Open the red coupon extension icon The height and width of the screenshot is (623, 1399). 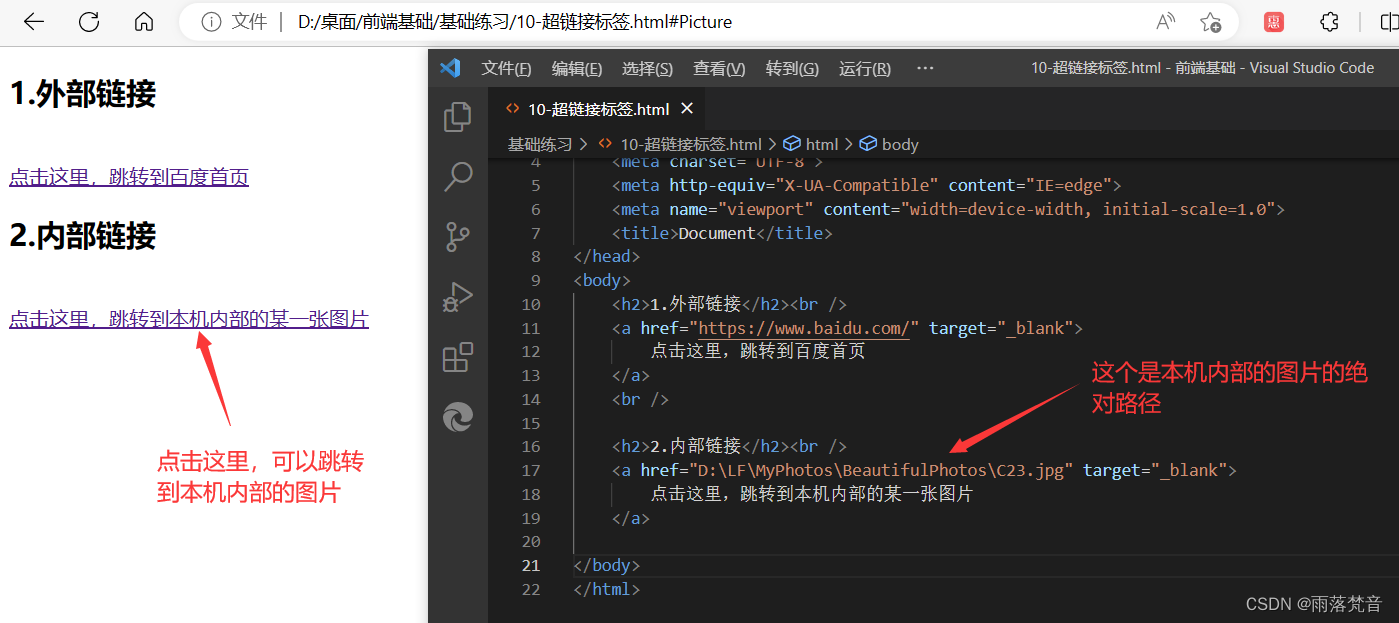pyautogui.click(x=1274, y=22)
